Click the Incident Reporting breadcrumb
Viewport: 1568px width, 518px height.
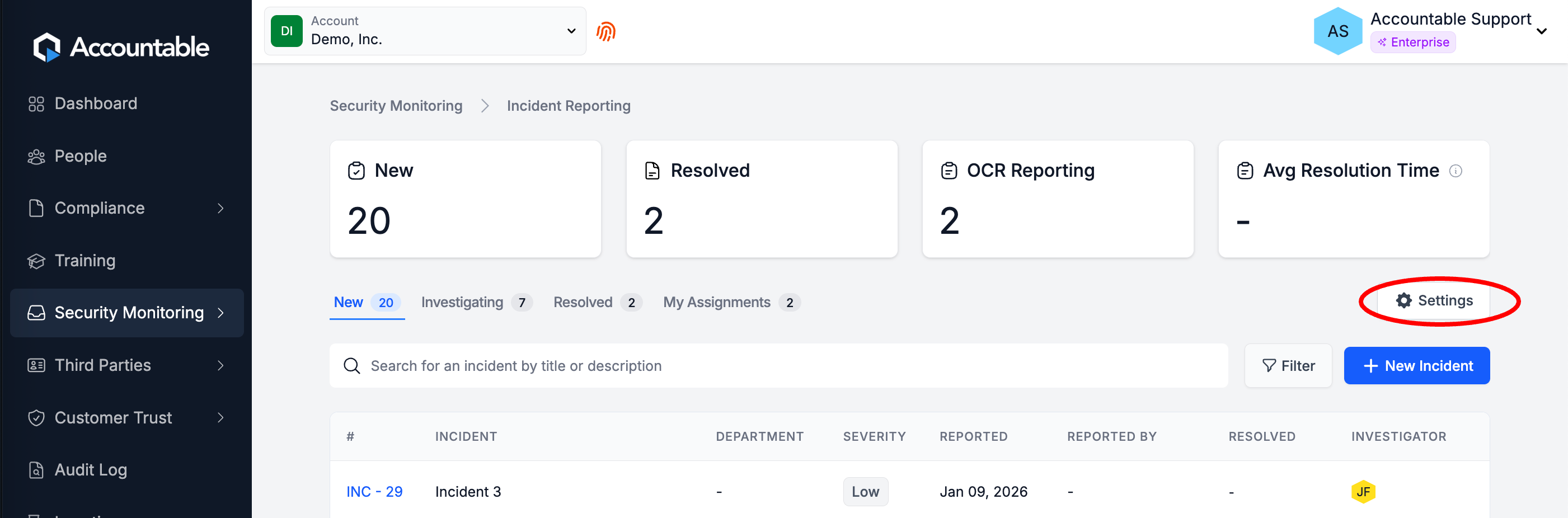pyautogui.click(x=569, y=106)
